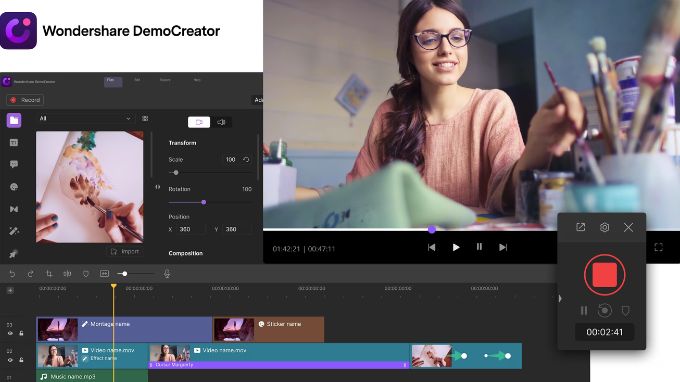This screenshot has height=382, width=680.
Task: Collapse panel using arrow beside recorder widget
Action: click(560, 298)
